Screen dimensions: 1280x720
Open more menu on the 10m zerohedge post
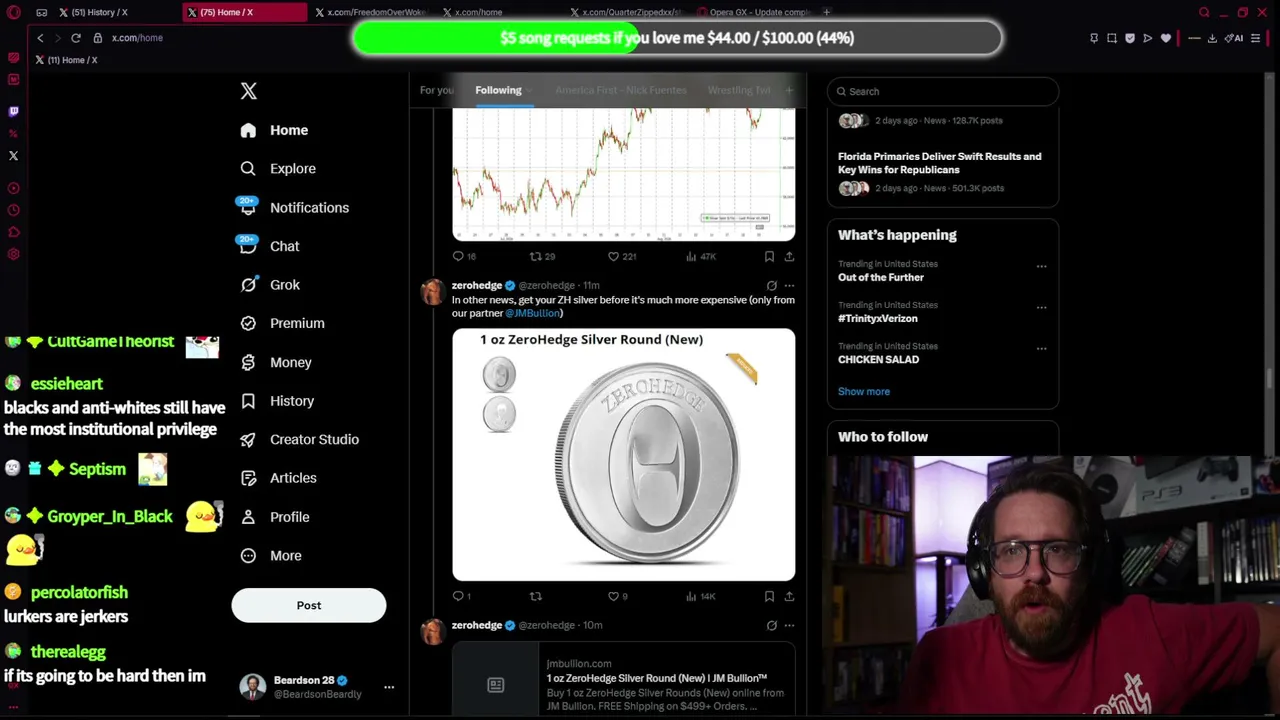point(789,626)
